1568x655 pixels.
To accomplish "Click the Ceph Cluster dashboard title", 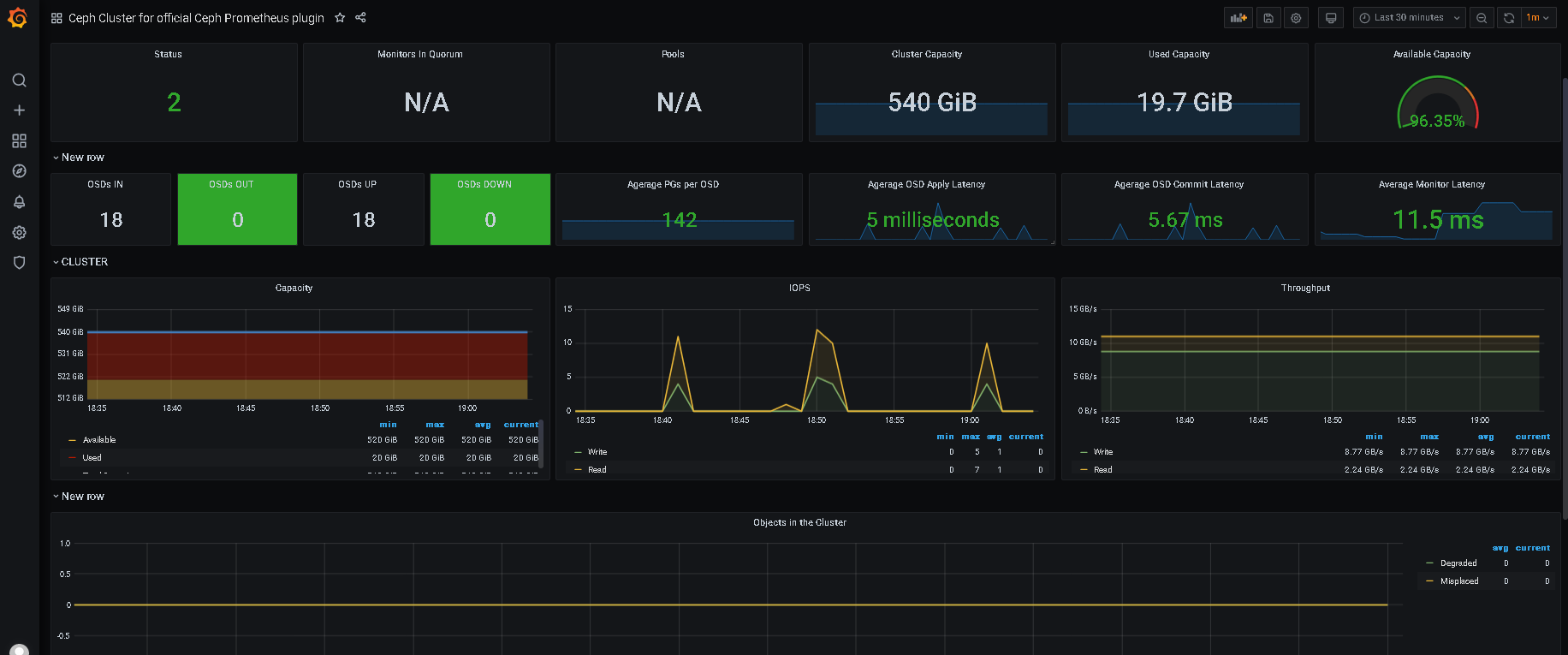I will coord(196,18).
